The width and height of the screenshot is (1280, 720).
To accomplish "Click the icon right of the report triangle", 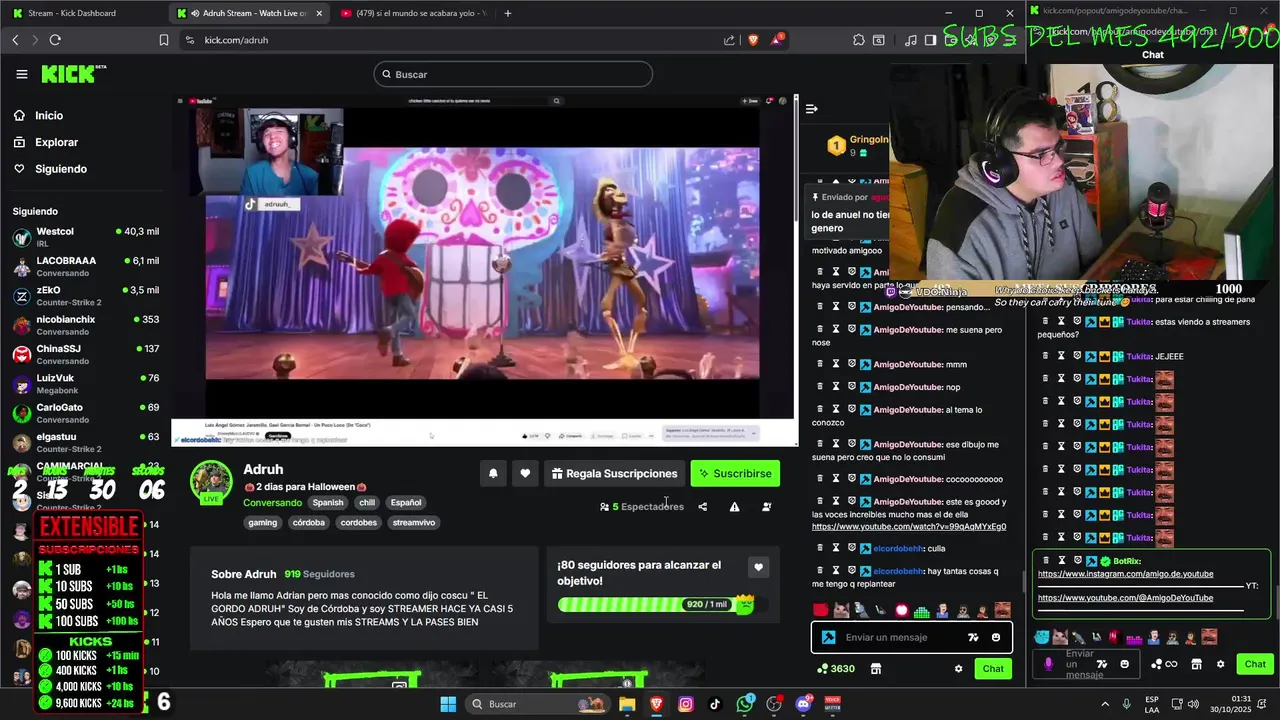I will [766, 507].
